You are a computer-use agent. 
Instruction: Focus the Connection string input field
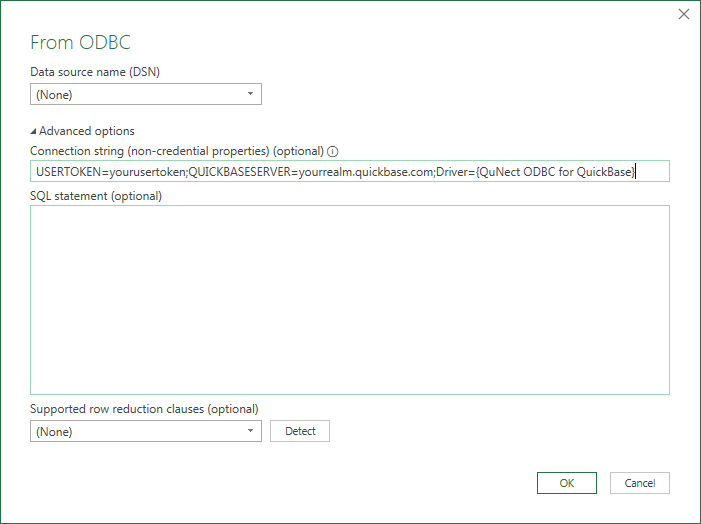click(350, 171)
